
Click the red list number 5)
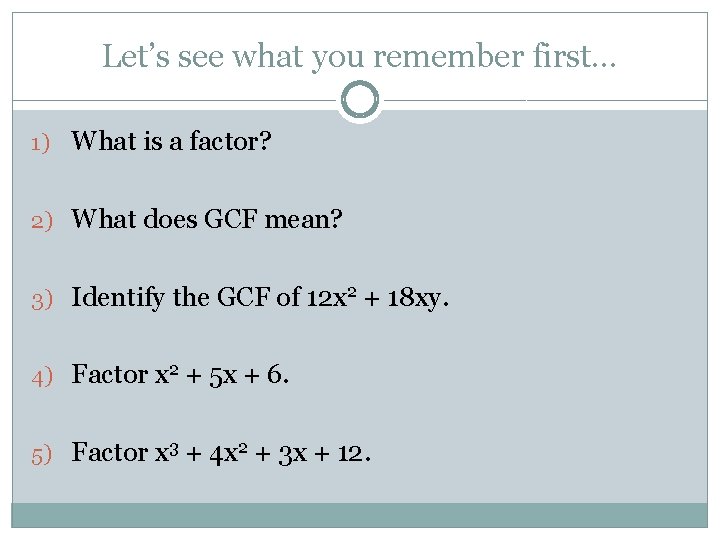coord(41,456)
